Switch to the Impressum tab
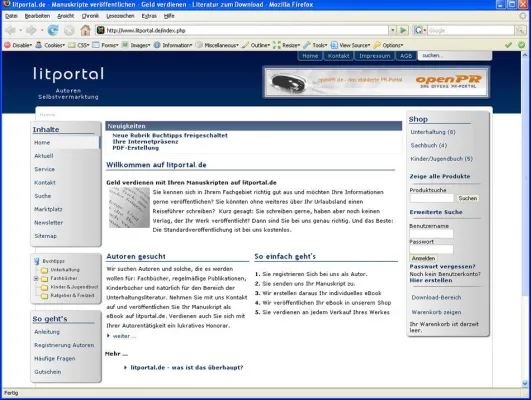Image resolution: width=531 pixels, height=400 pixels. (x=375, y=56)
